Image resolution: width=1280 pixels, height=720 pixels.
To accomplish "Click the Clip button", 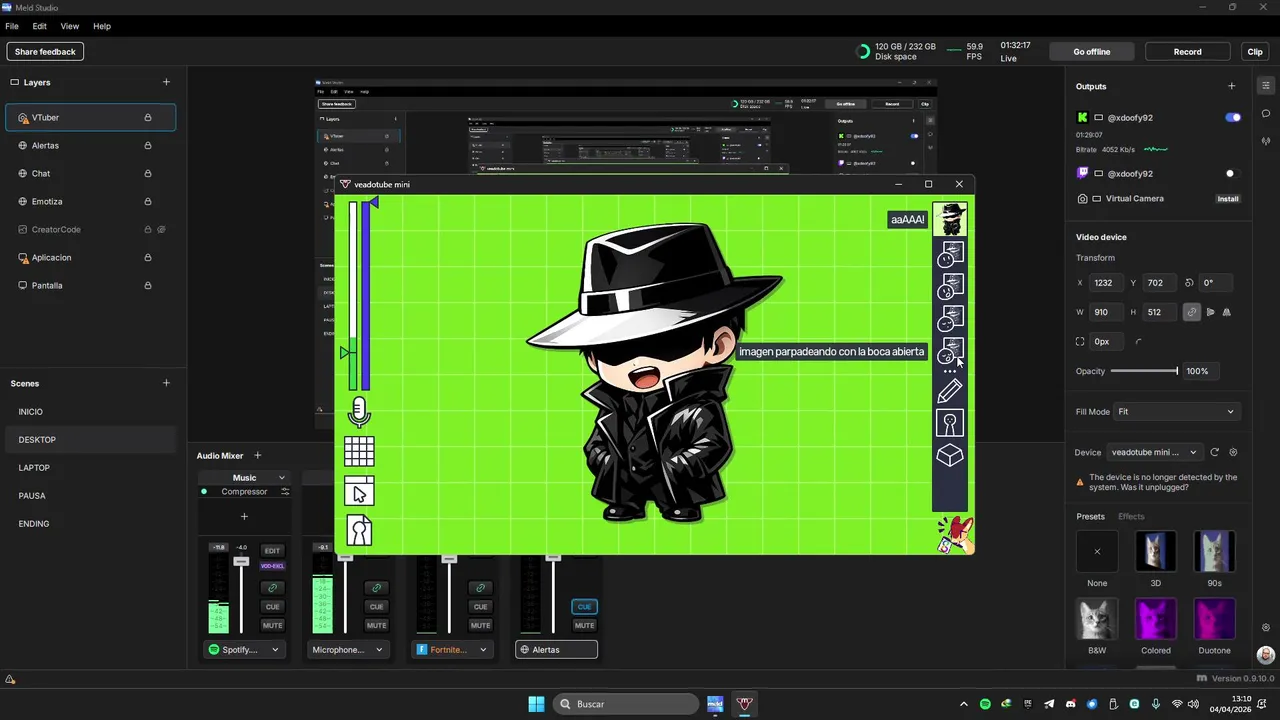I will point(1255,52).
